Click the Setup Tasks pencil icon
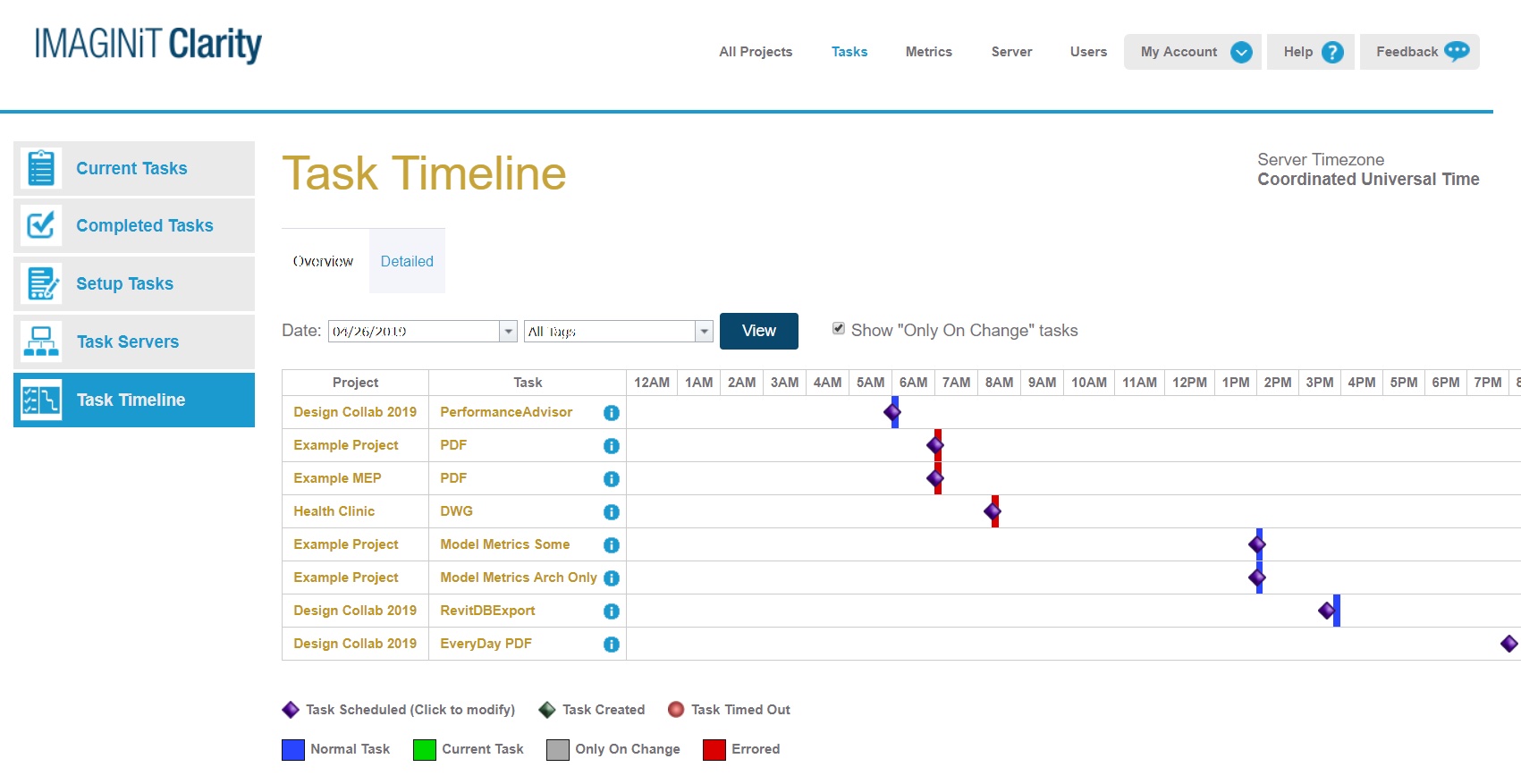1521x784 pixels. pyautogui.click(x=41, y=283)
